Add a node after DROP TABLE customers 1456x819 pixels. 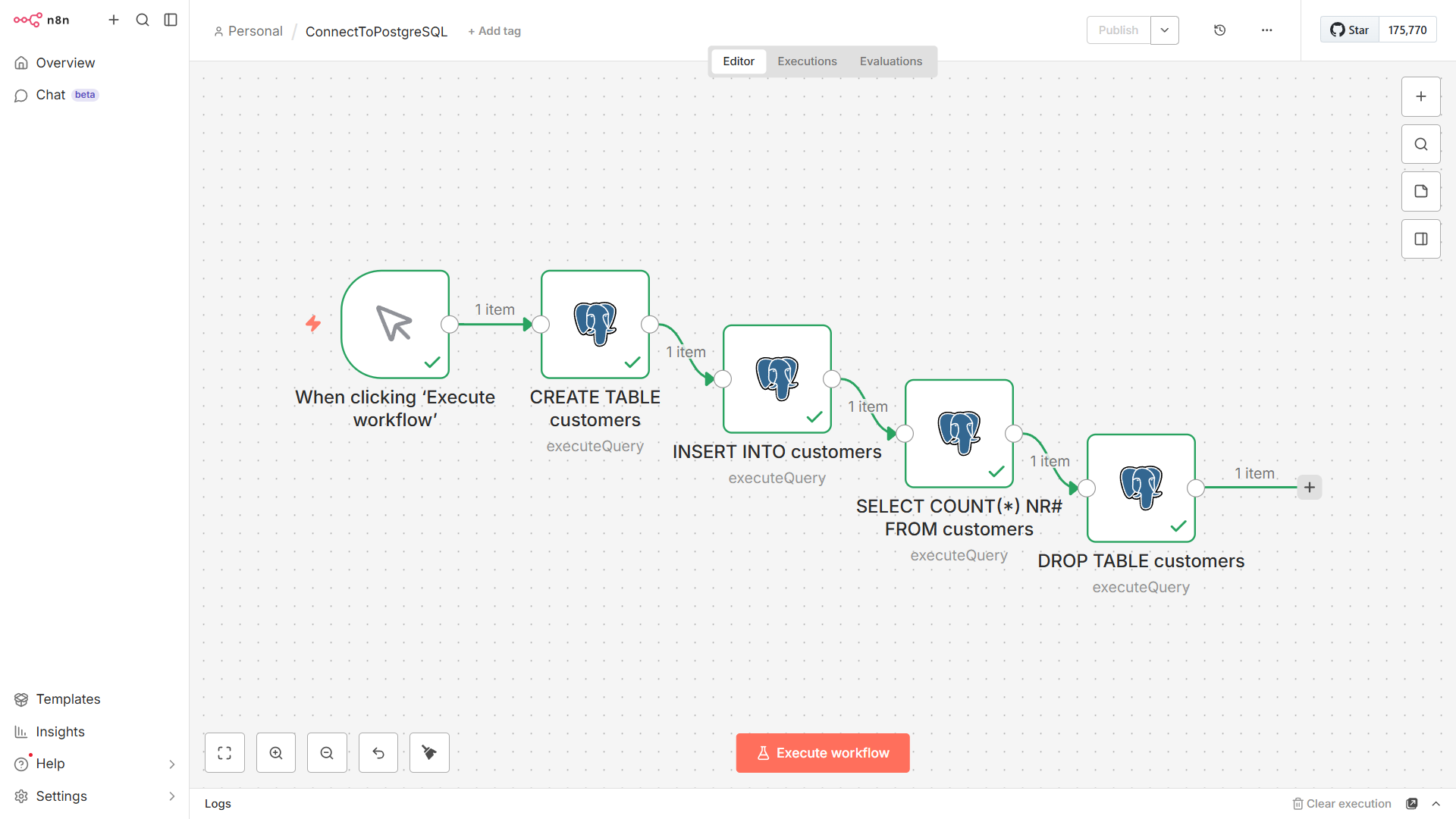tap(1310, 488)
